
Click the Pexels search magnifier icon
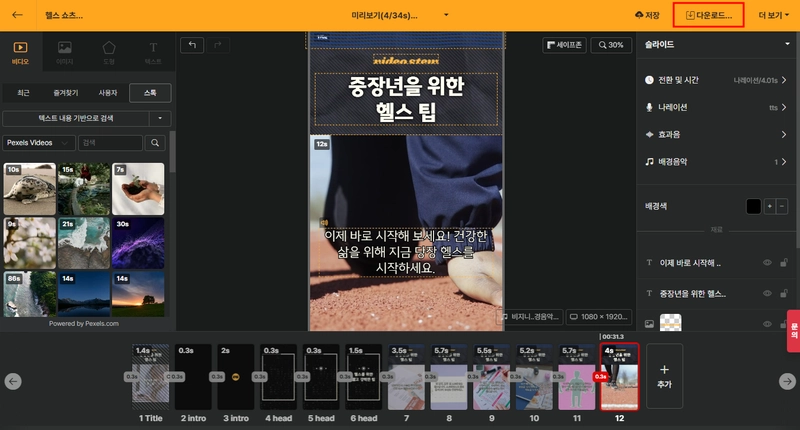click(155, 143)
